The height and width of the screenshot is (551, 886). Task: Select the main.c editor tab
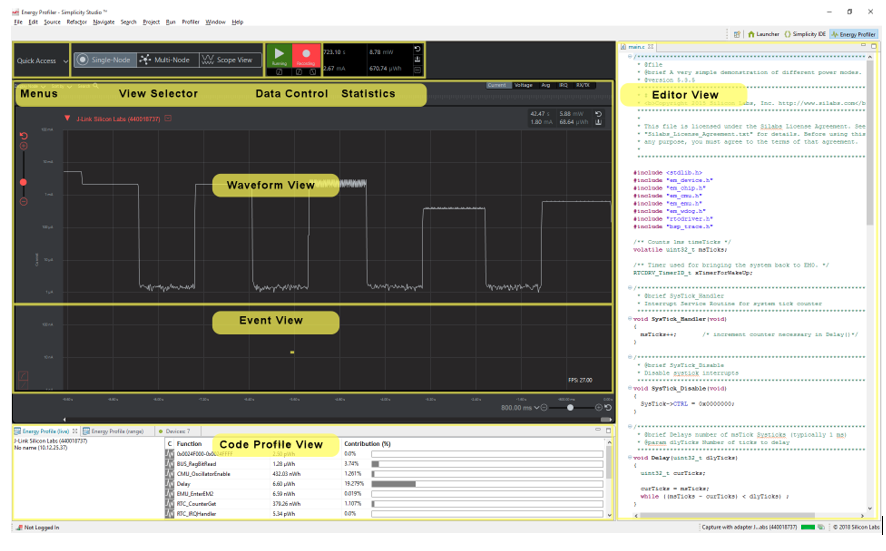click(636, 47)
